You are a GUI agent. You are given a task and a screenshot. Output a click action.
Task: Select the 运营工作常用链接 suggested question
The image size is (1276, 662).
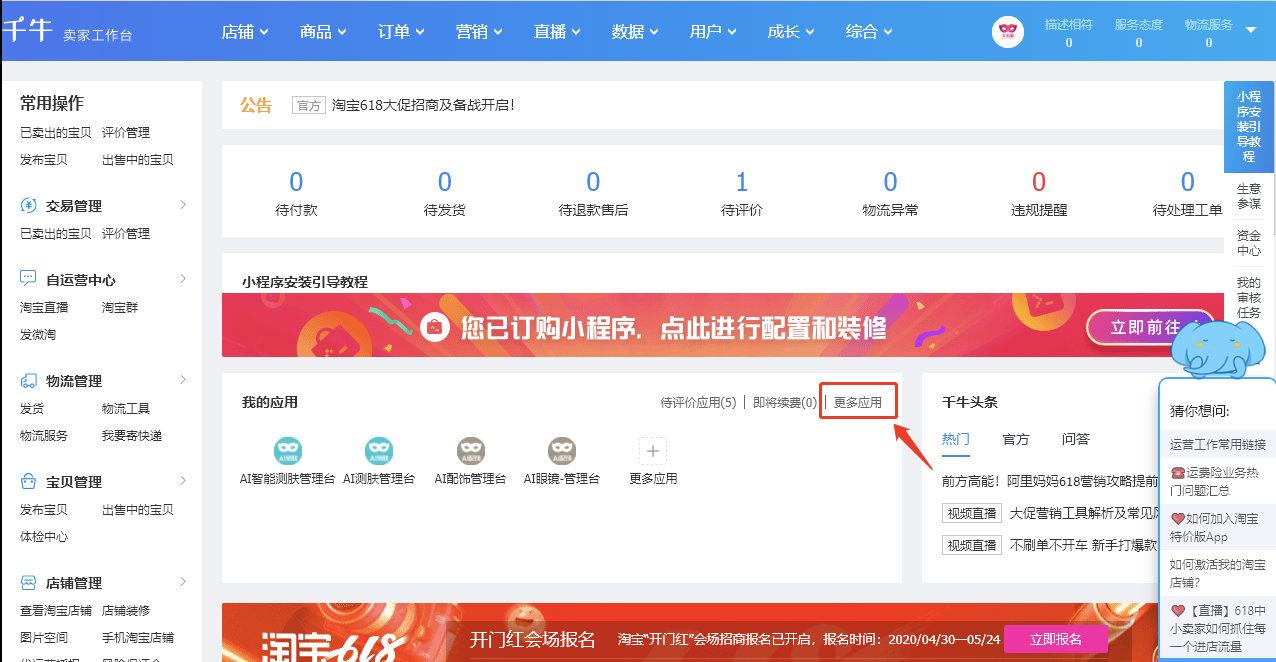click(x=1218, y=445)
